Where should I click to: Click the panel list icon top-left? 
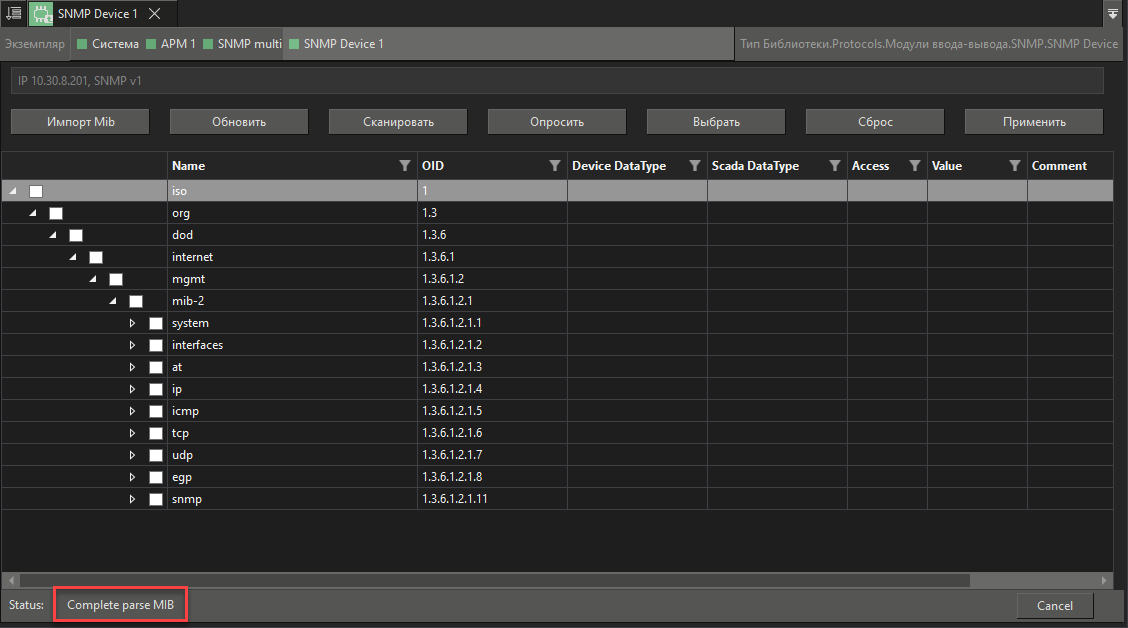click(x=13, y=14)
